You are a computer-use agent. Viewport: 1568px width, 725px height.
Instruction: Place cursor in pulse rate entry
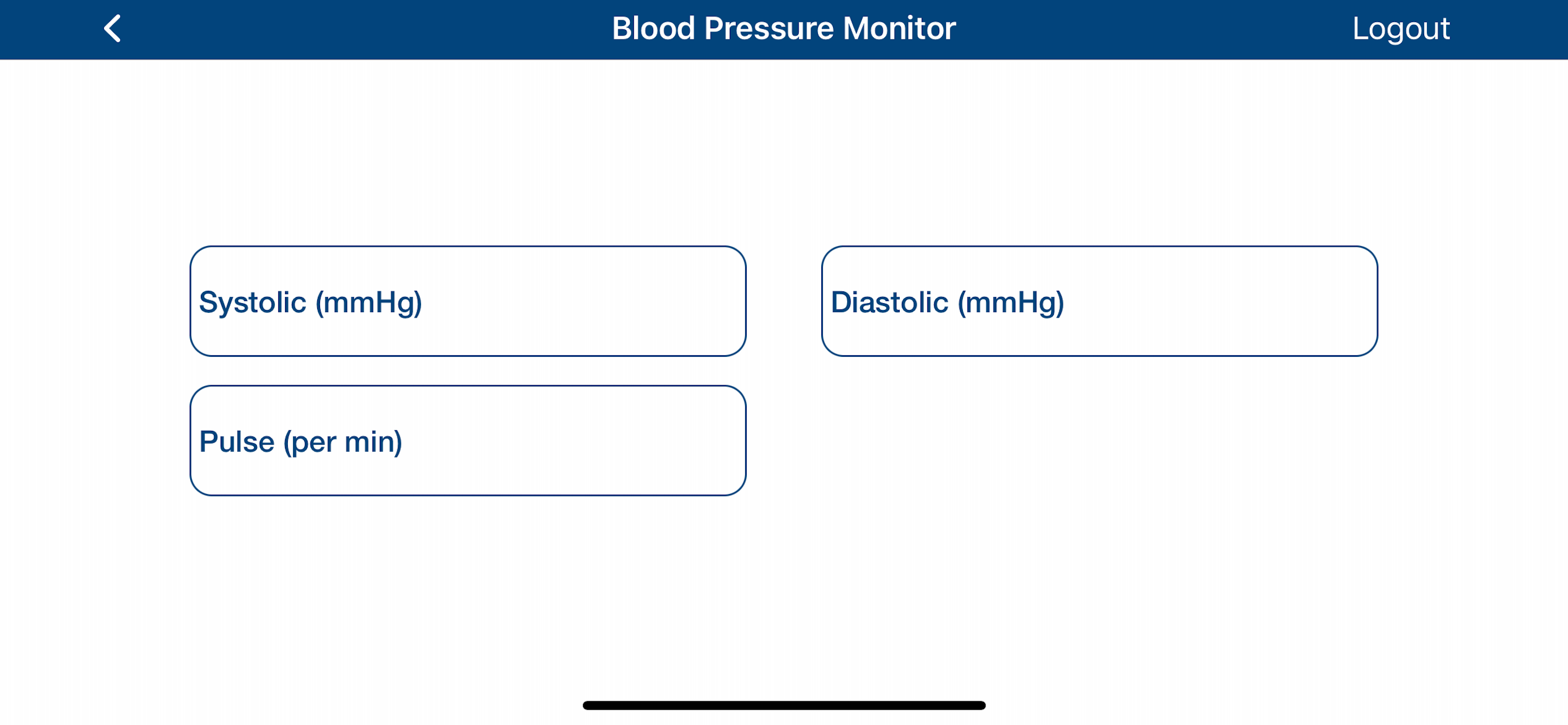(467, 441)
